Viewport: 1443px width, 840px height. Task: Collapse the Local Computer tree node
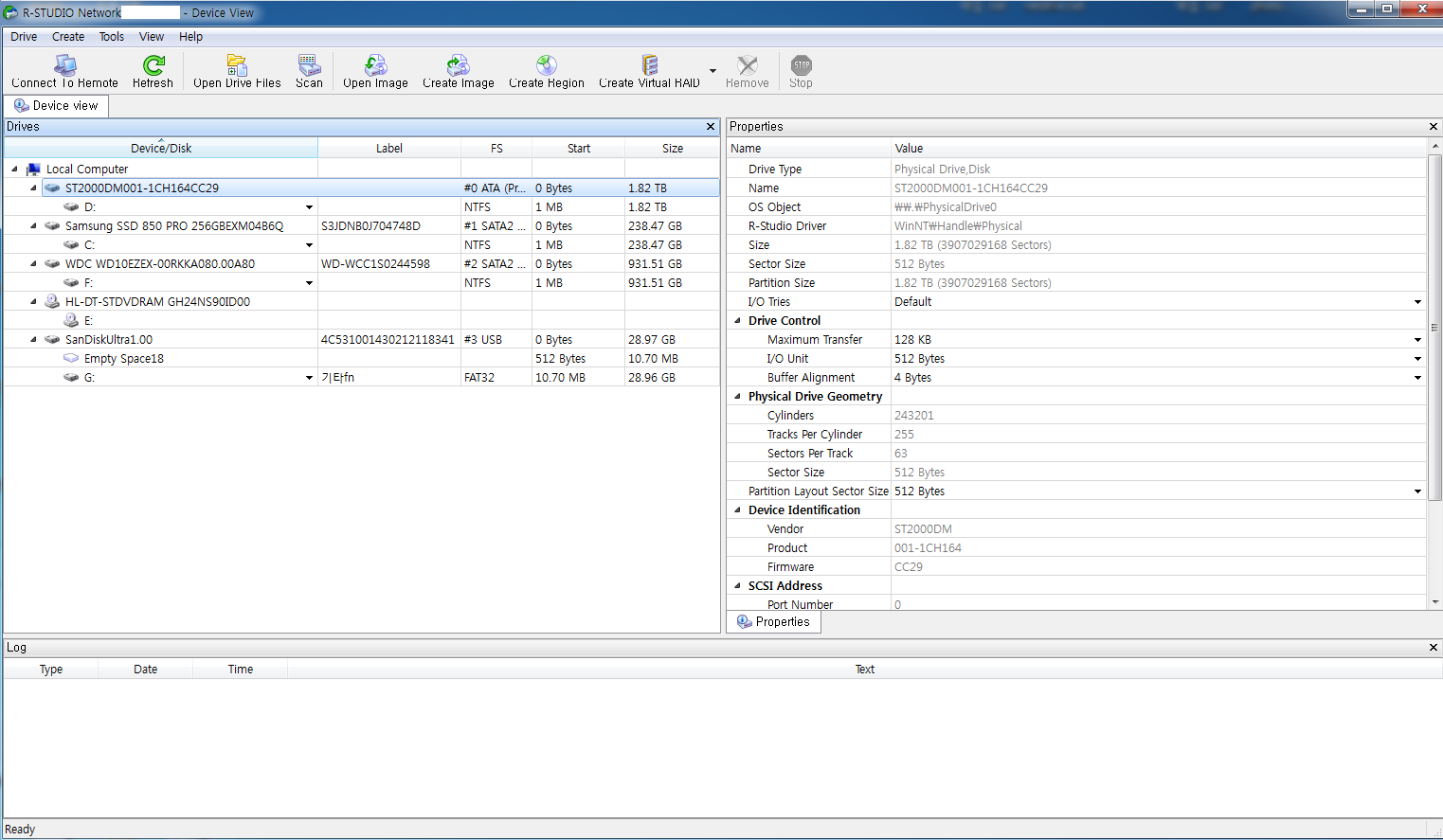14,170
